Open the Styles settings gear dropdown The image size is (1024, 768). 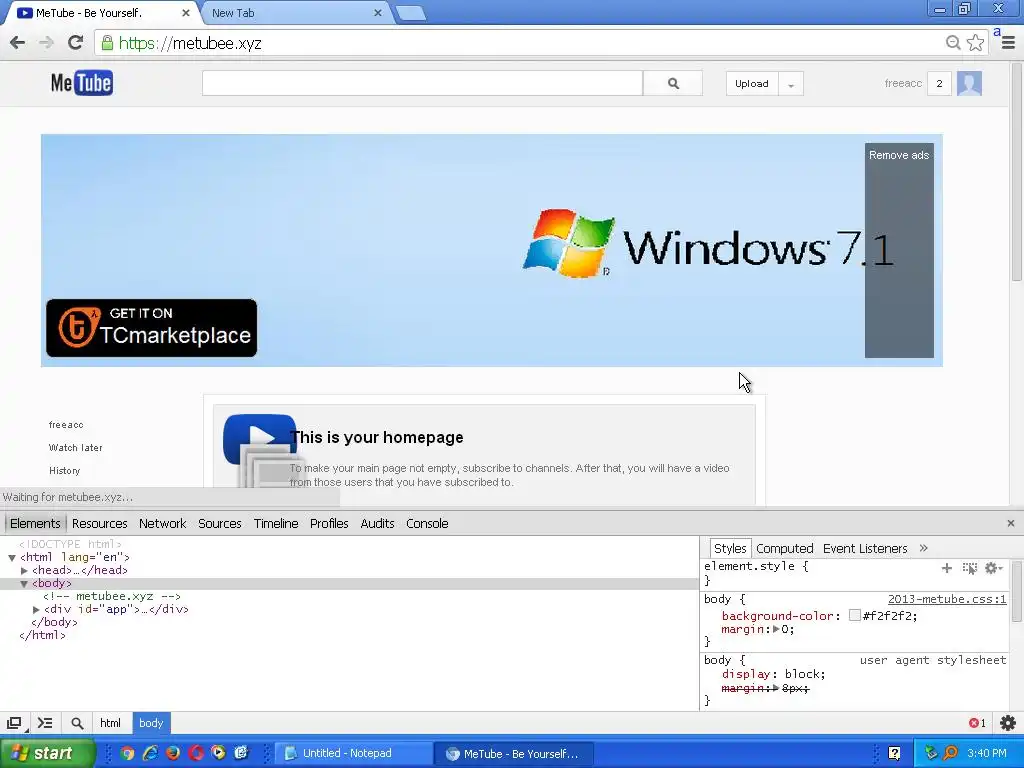(993, 568)
